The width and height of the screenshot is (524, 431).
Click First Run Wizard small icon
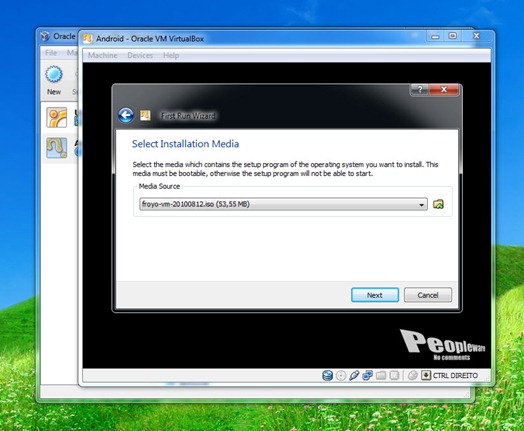[x=145, y=115]
